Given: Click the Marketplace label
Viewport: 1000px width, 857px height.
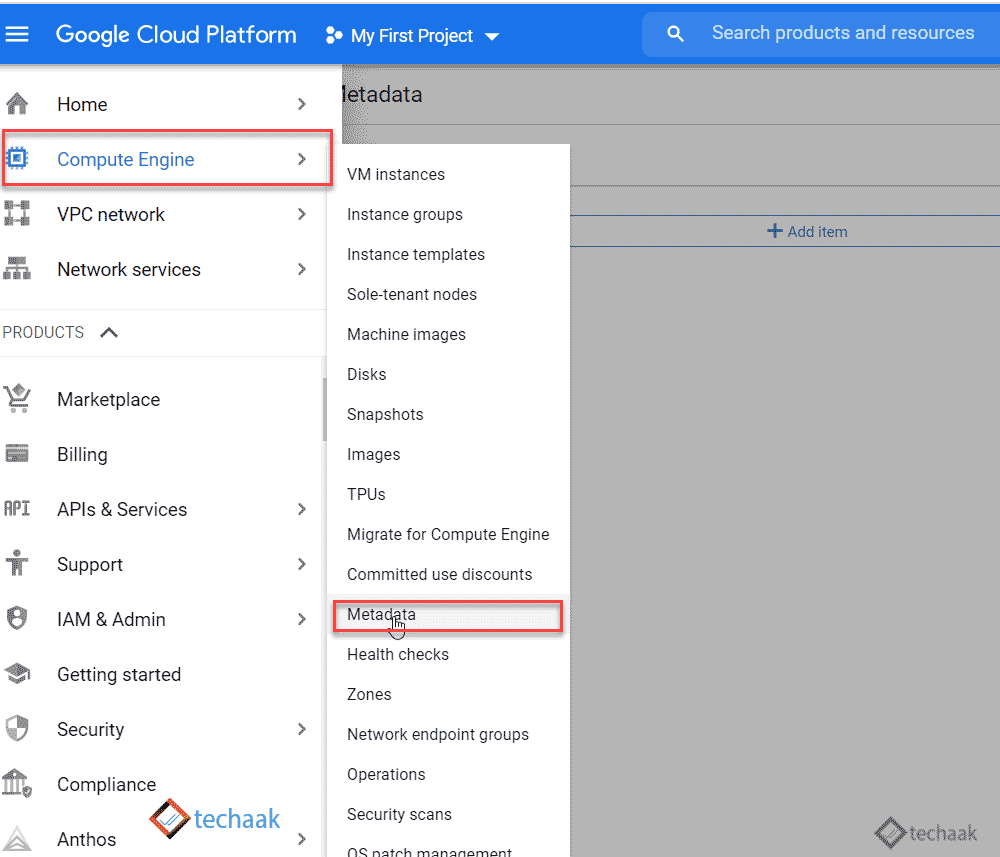Looking at the screenshot, I should [108, 400].
